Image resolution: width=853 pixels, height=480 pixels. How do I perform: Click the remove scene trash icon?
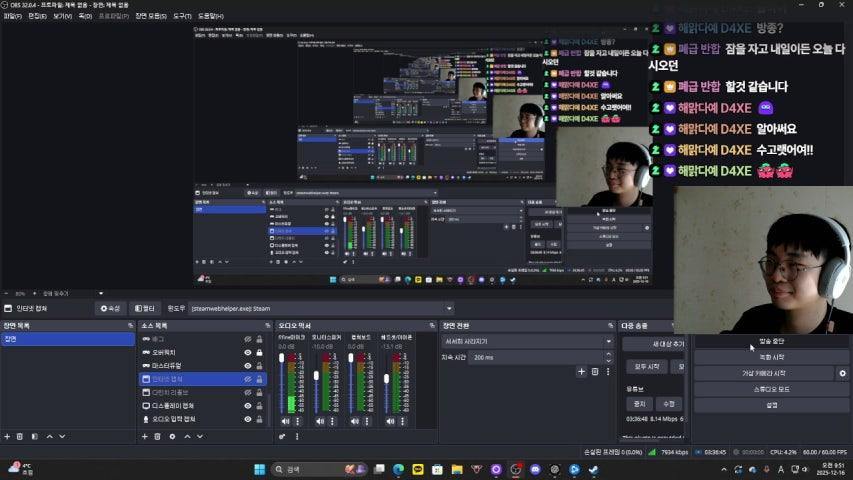click(20, 436)
